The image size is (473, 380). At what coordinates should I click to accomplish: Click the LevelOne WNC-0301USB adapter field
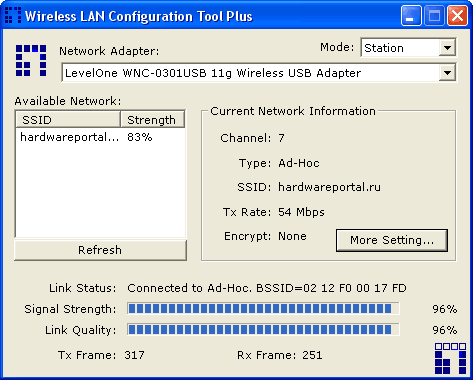point(259,72)
